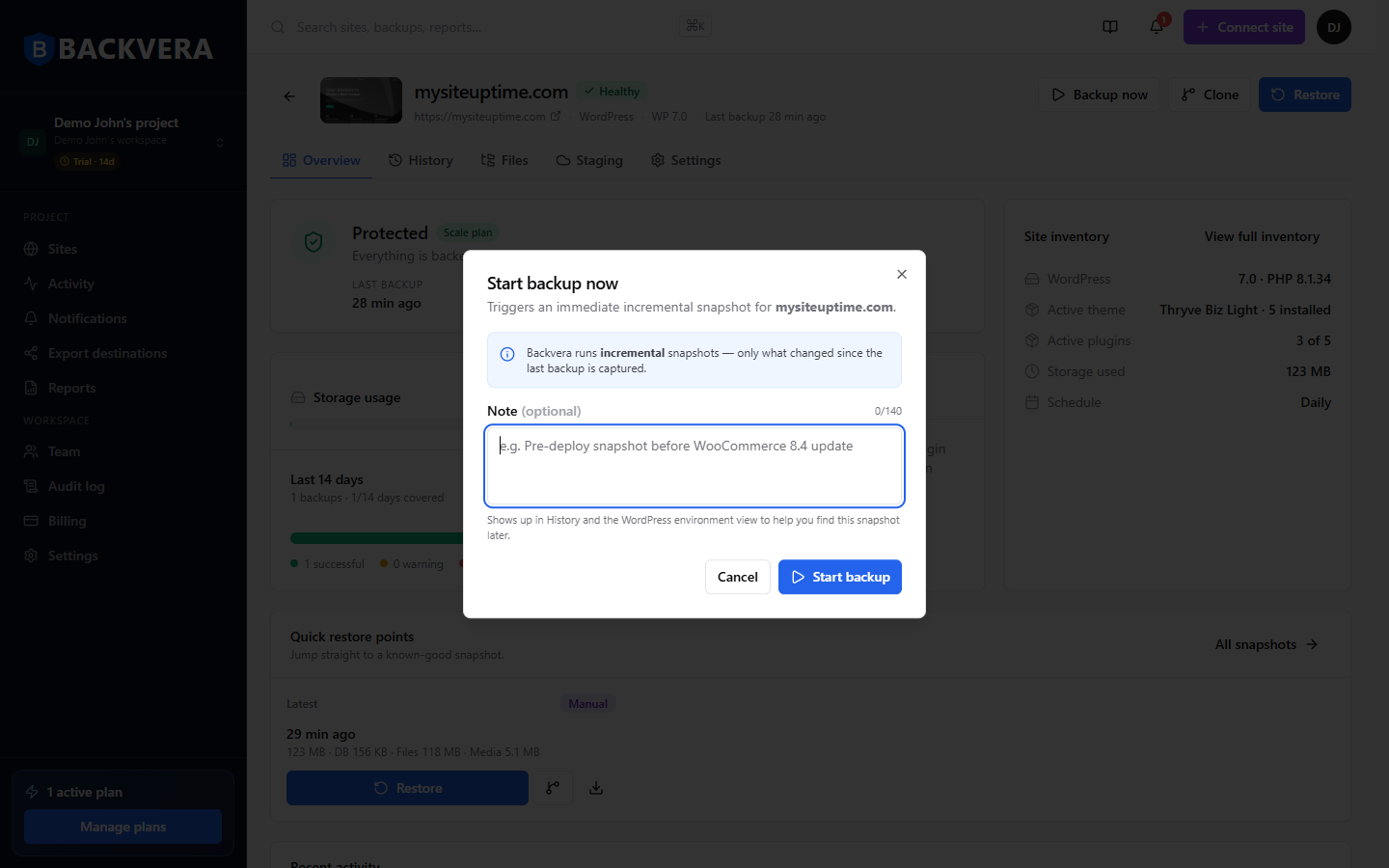Click the Backvera logo
This screenshot has width=1389, height=868.
[119, 49]
